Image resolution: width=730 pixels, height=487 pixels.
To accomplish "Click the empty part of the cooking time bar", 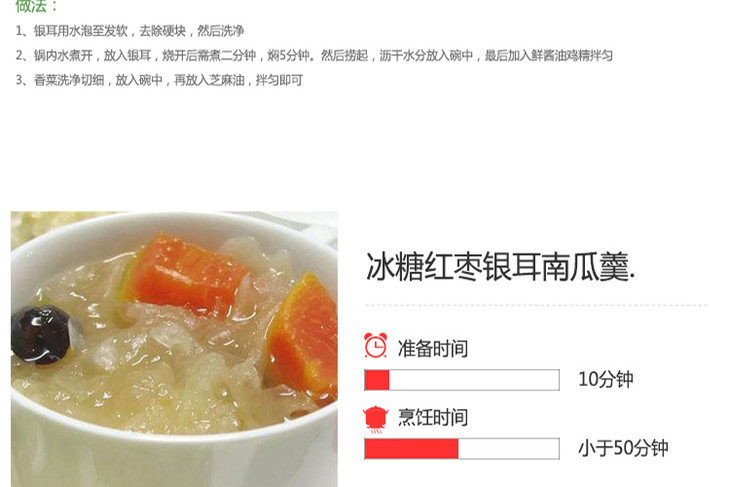I will (x=509, y=449).
